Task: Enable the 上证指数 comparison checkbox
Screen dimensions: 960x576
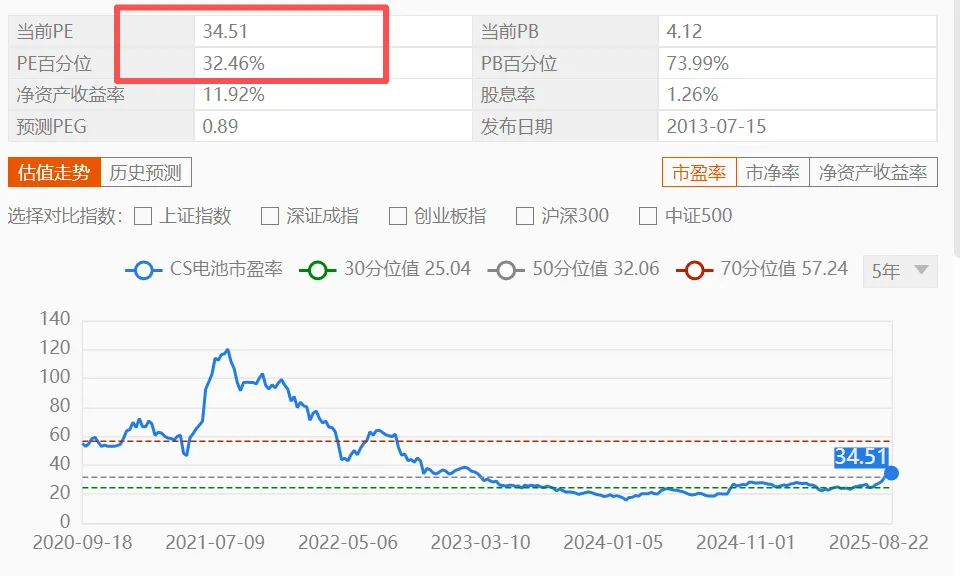Action: pos(143,216)
